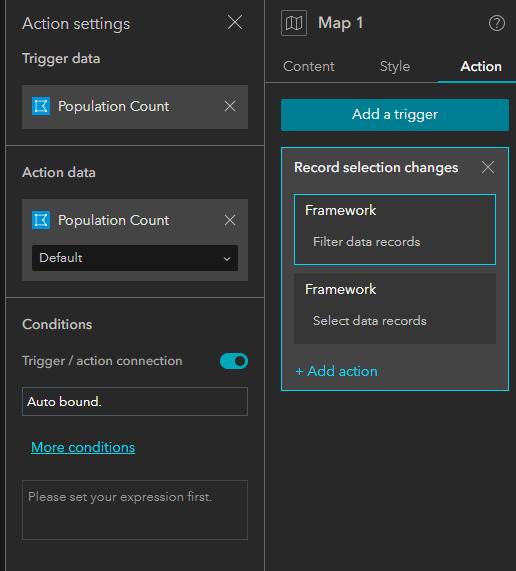Select the Filter data records action
The height and width of the screenshot is (571, 516).
coord(395,229)
